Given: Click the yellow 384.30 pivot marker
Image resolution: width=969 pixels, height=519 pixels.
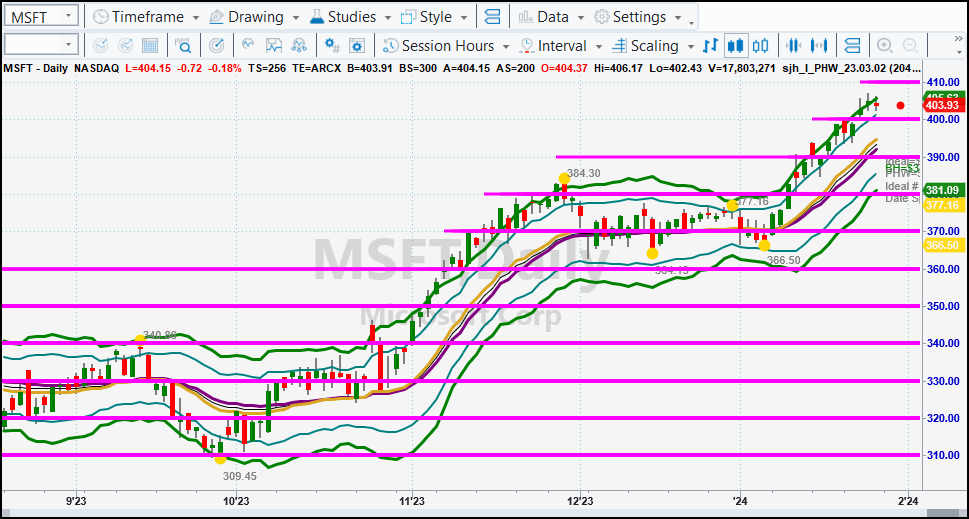Looking at the screenshot, I should (x=564, y=179).
